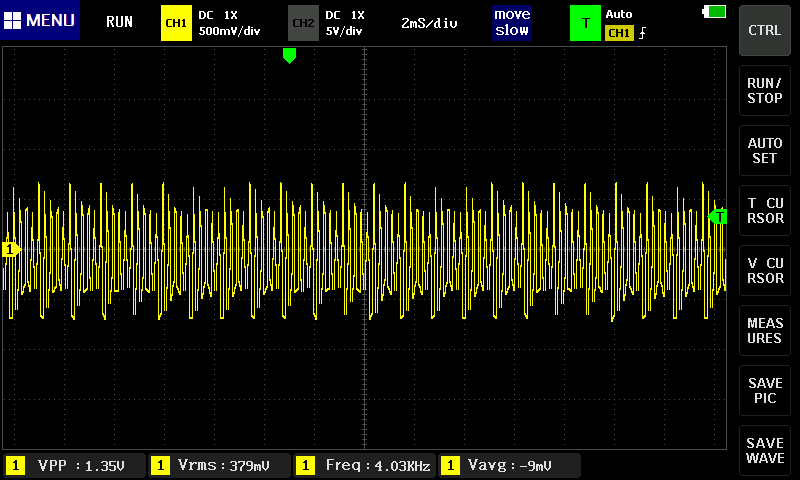This screenshot has height=480, width=800.
Task: Select the VPP 1.35V measurement readout
Action: pyautogui.click(x=75, y=465)
